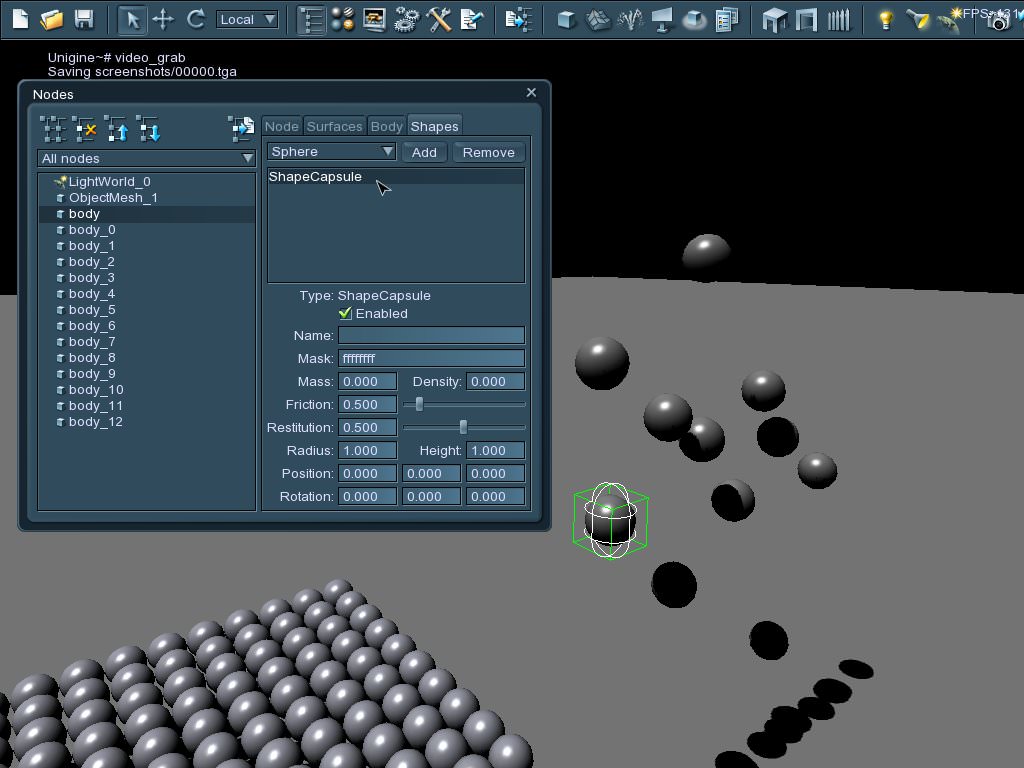This screenshot has width=1024, height=768.
Task: Select ShapeCapsule in the shapes list
Action: tap(396, 176)
